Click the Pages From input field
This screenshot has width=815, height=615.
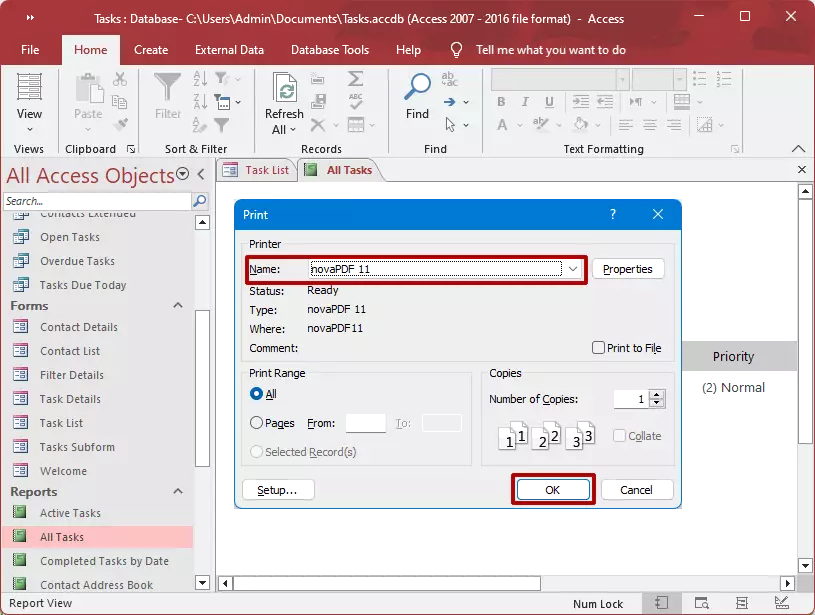click(x=366, y=424)
